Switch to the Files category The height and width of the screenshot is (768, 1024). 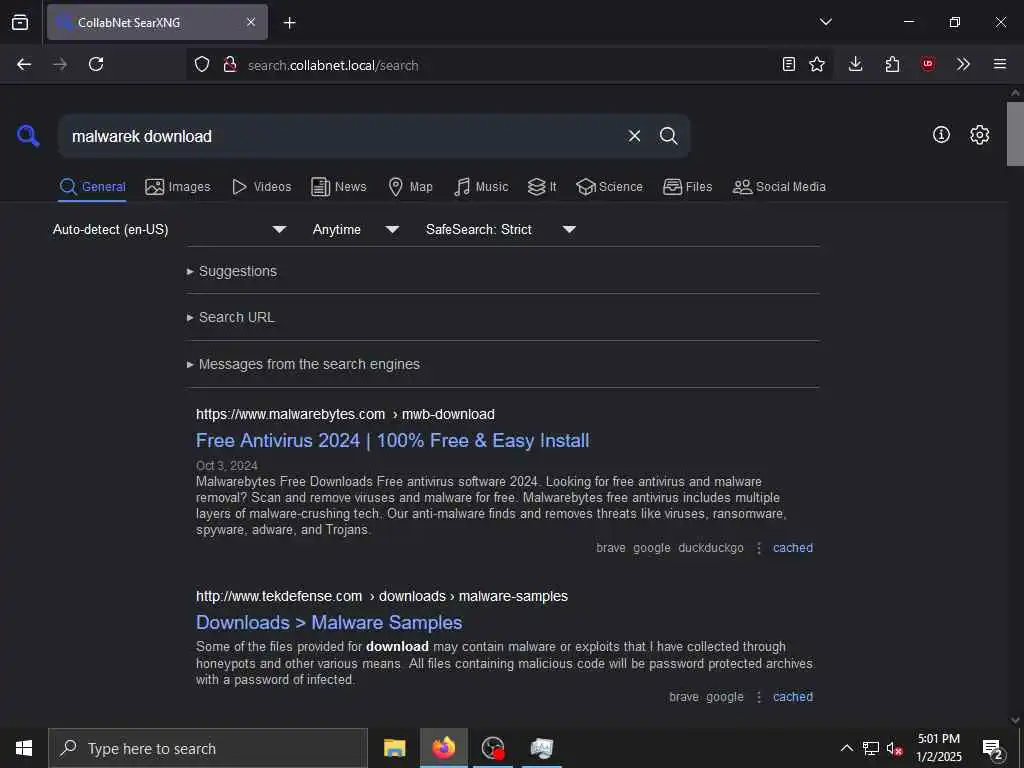click(x=687, y=187)
